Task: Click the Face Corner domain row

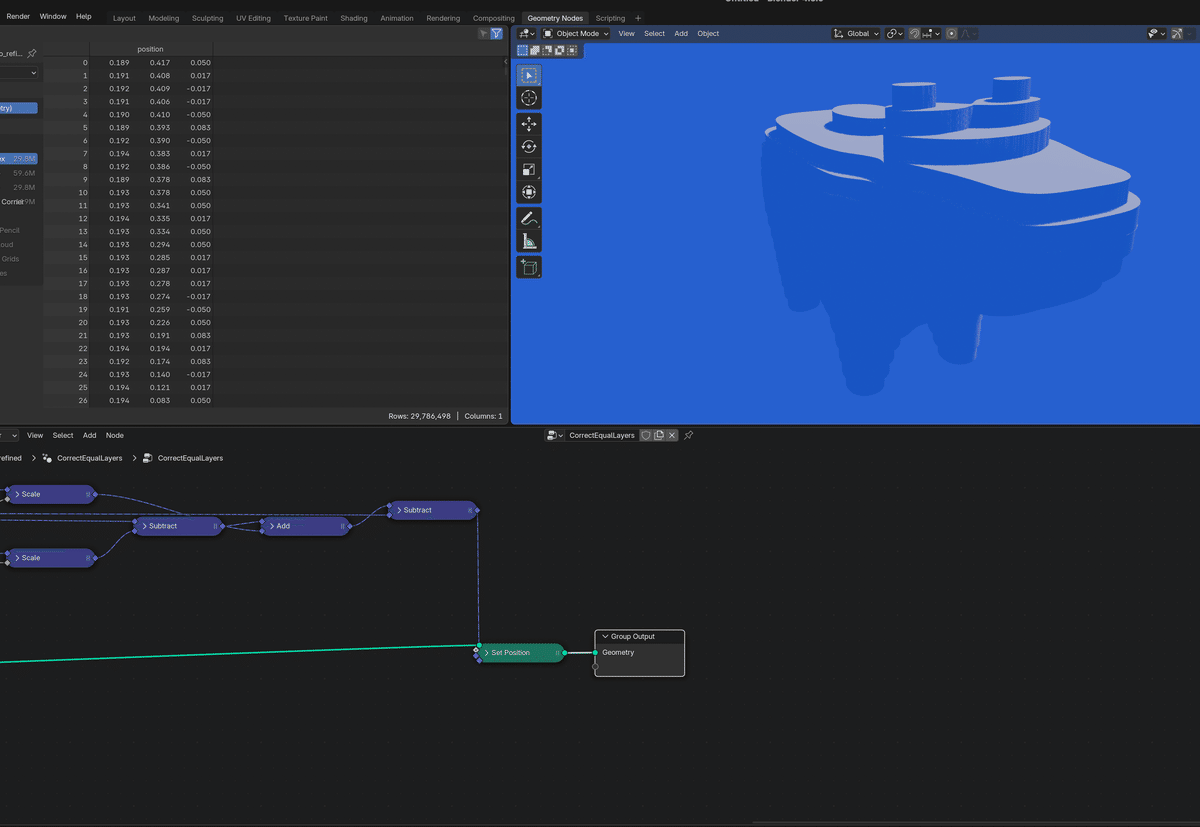Action: [x=18, y=201]
